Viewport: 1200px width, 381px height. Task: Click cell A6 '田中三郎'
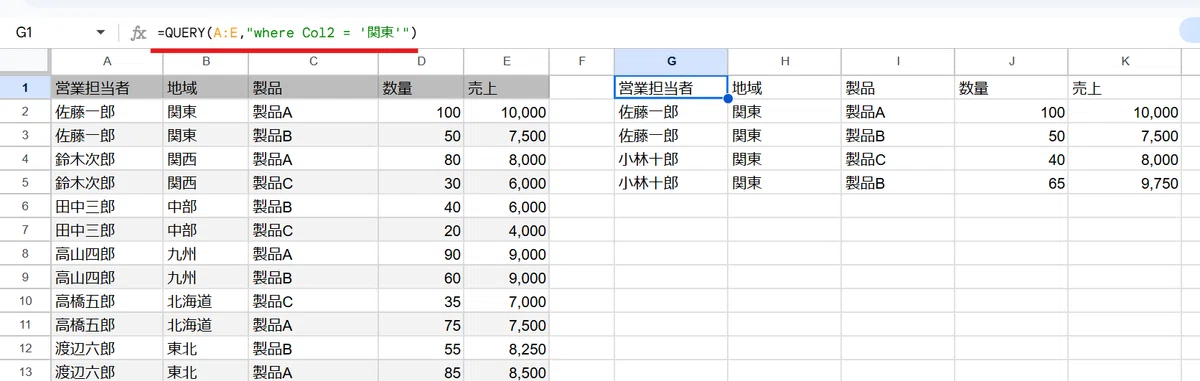coord(107,206)
